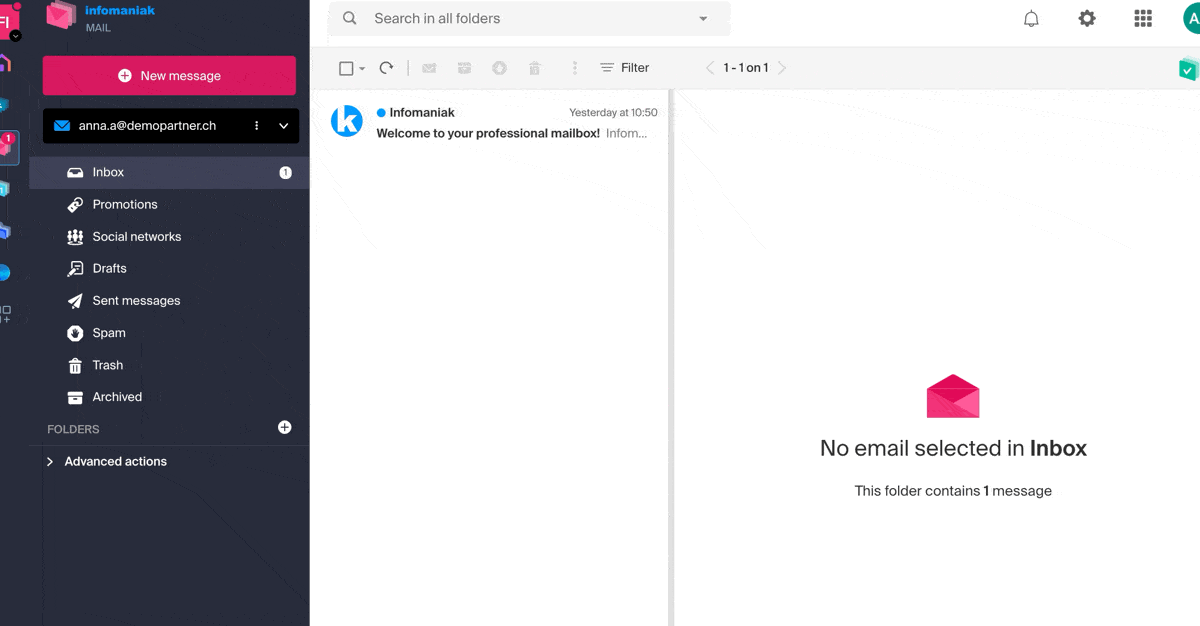Viewport: 1200px width, 626px height.
Task: Open settings via the gear icon
Action: pyautogui.click(x=1087, y=18)
